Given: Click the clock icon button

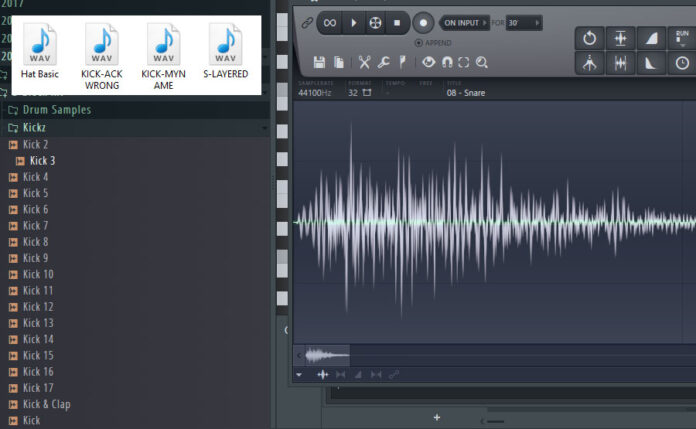Looking at the screenshot, I should point(682,63).
